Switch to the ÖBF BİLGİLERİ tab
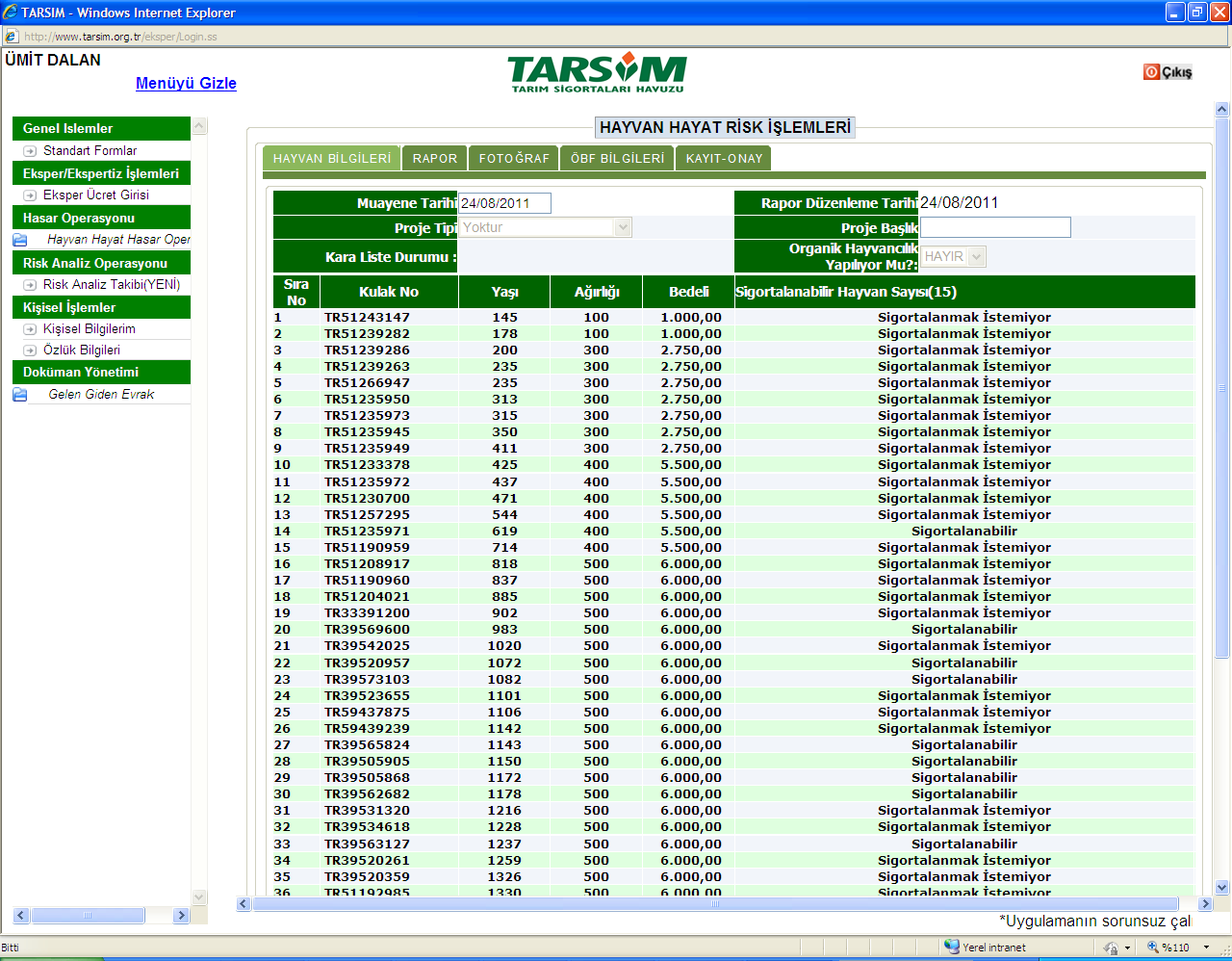Screen dimensions: 1232x961 (x=617, y=158)
